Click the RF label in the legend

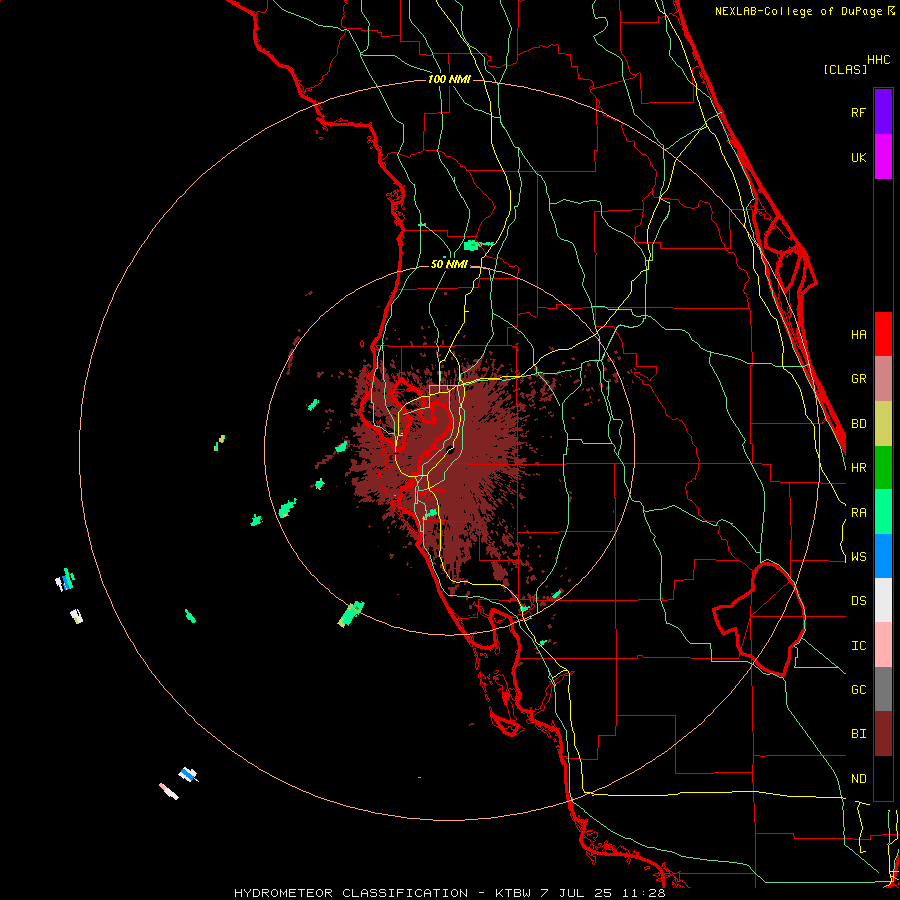(x=858, y=112)
